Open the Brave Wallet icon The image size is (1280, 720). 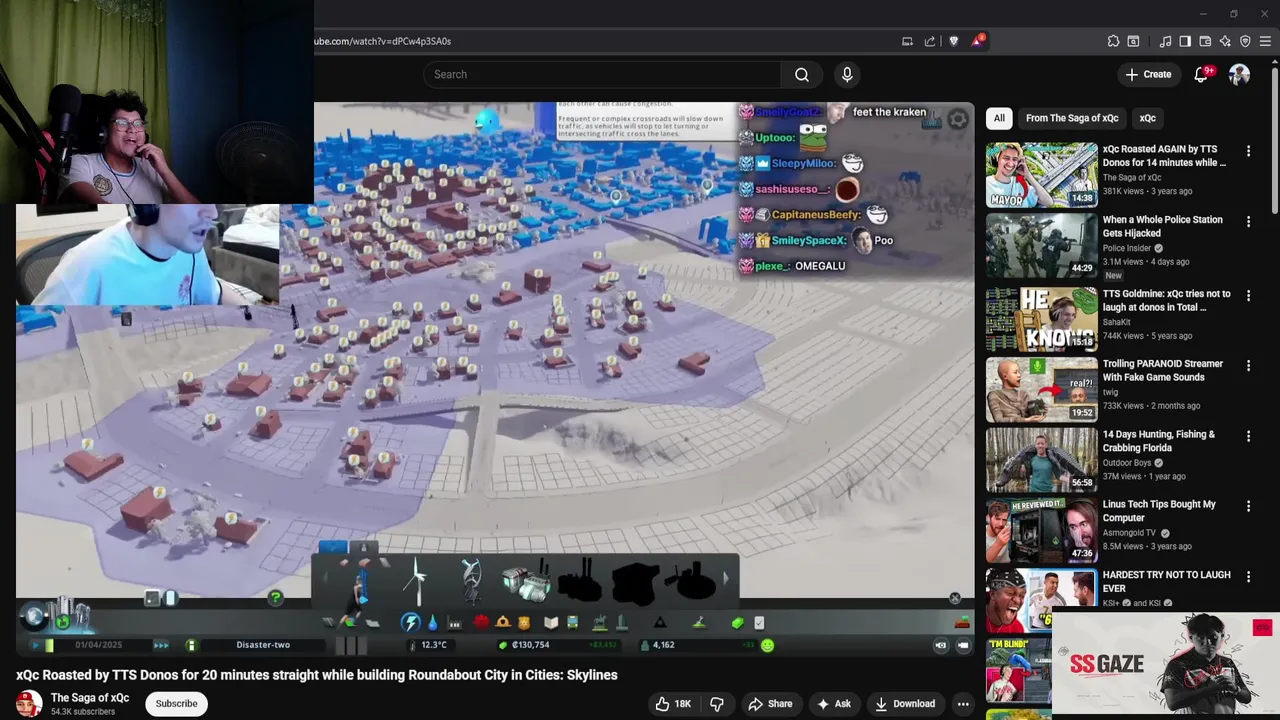coord(1205,41)
